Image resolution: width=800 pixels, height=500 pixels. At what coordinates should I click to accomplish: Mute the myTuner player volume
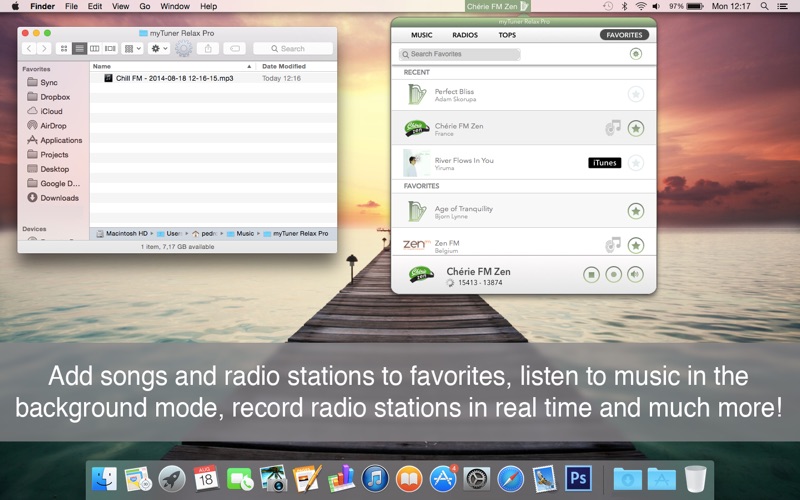tap(635, 275)
